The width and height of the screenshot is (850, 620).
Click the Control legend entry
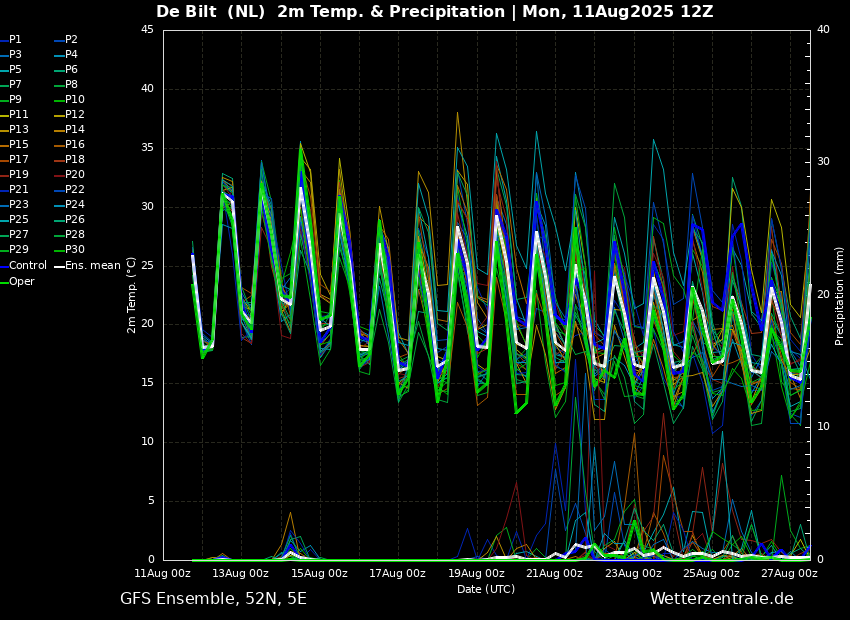[24, 266]
